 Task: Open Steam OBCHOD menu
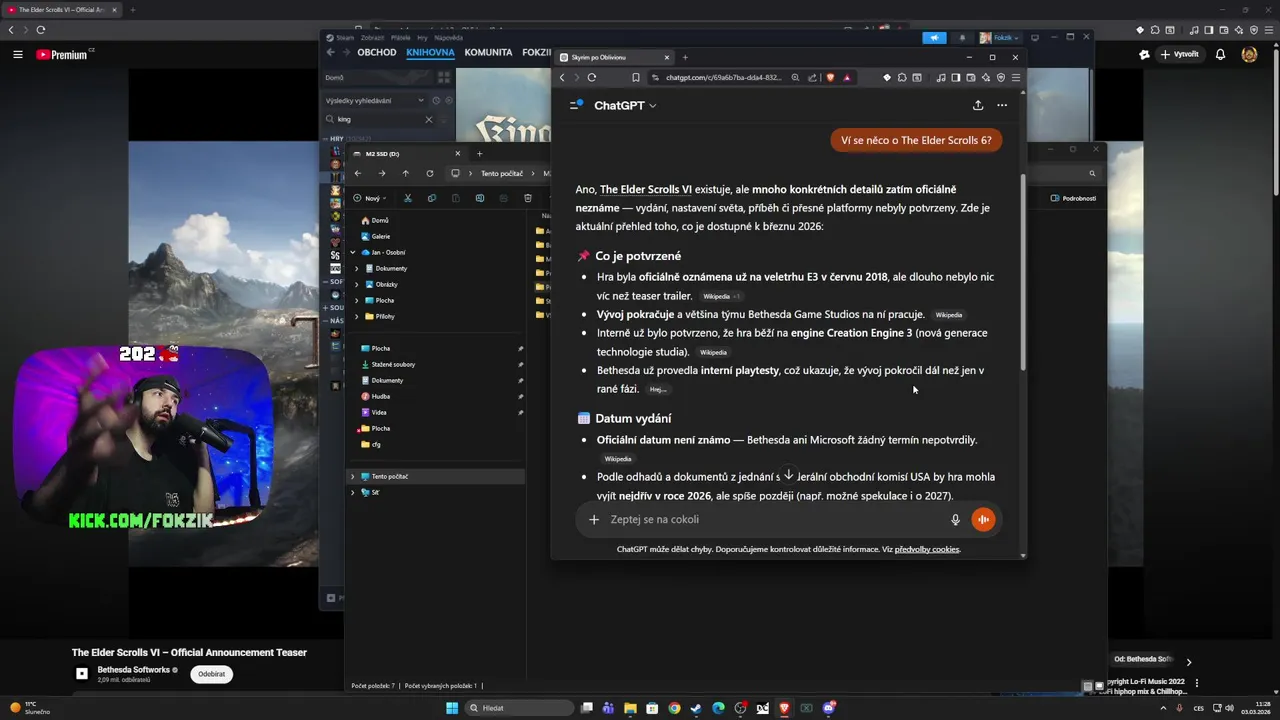pyautogui.click(x=377, y=52)
